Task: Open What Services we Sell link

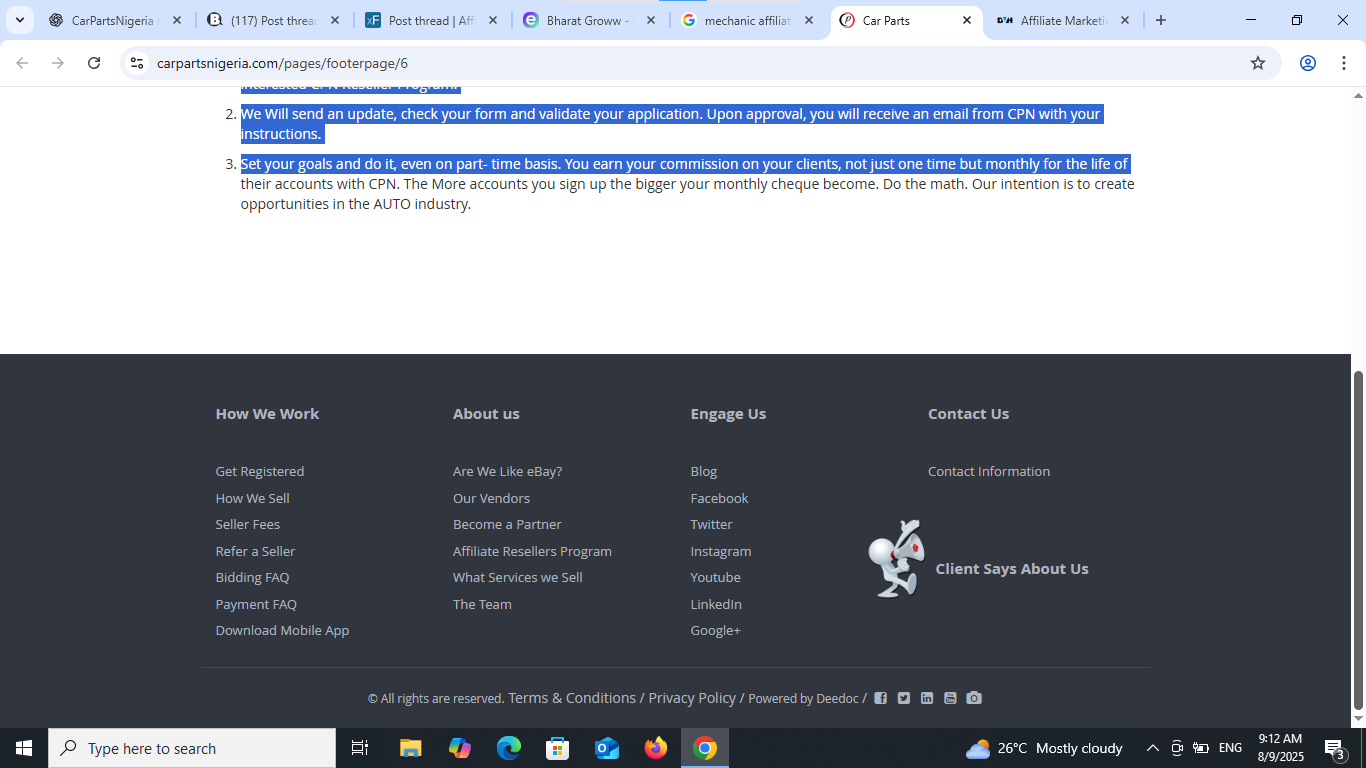Action: pos(517,577)
